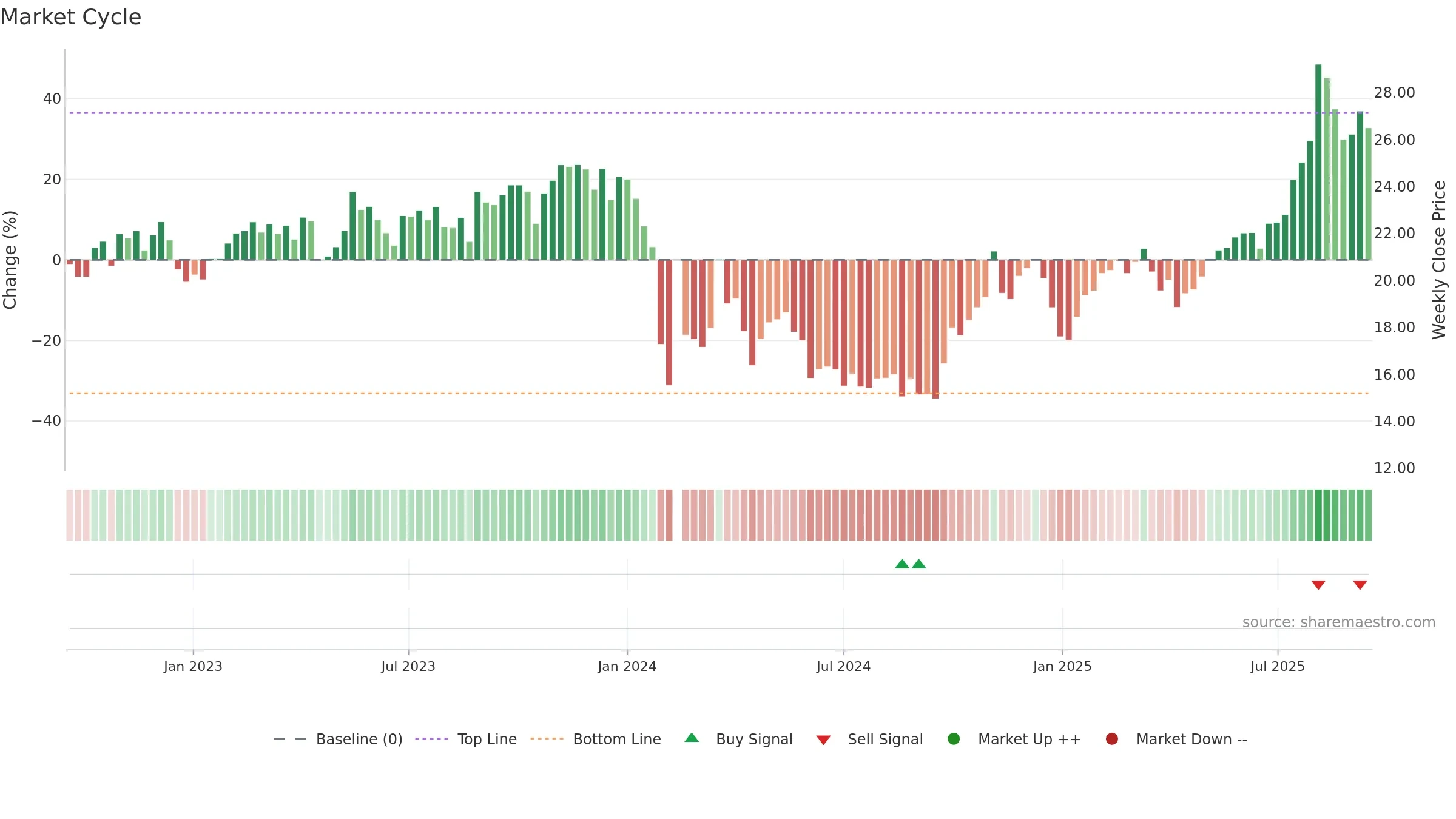The height and width of the screenshot is (819, 1456).
Task: Toggle the Sell Signal legend label
Action: tap(885, 739)
